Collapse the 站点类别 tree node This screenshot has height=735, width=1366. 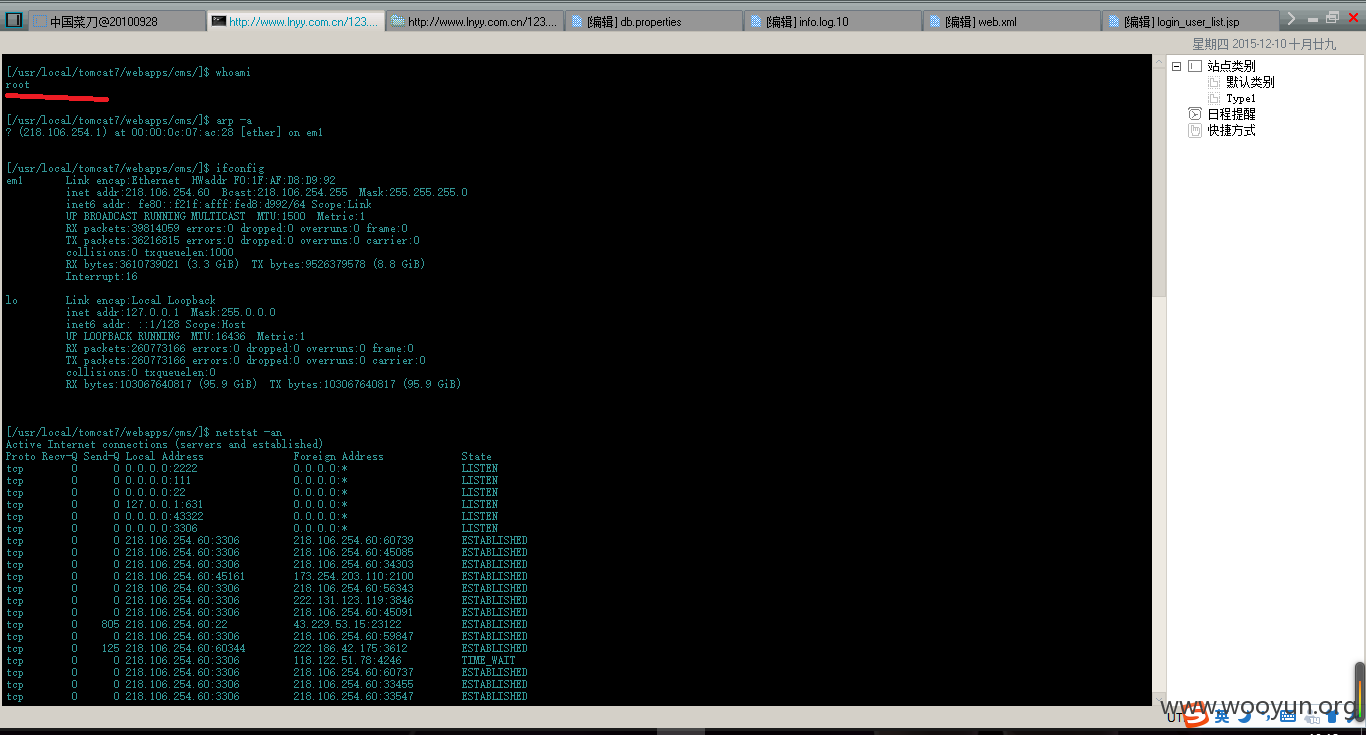[x=1175, y=66]
